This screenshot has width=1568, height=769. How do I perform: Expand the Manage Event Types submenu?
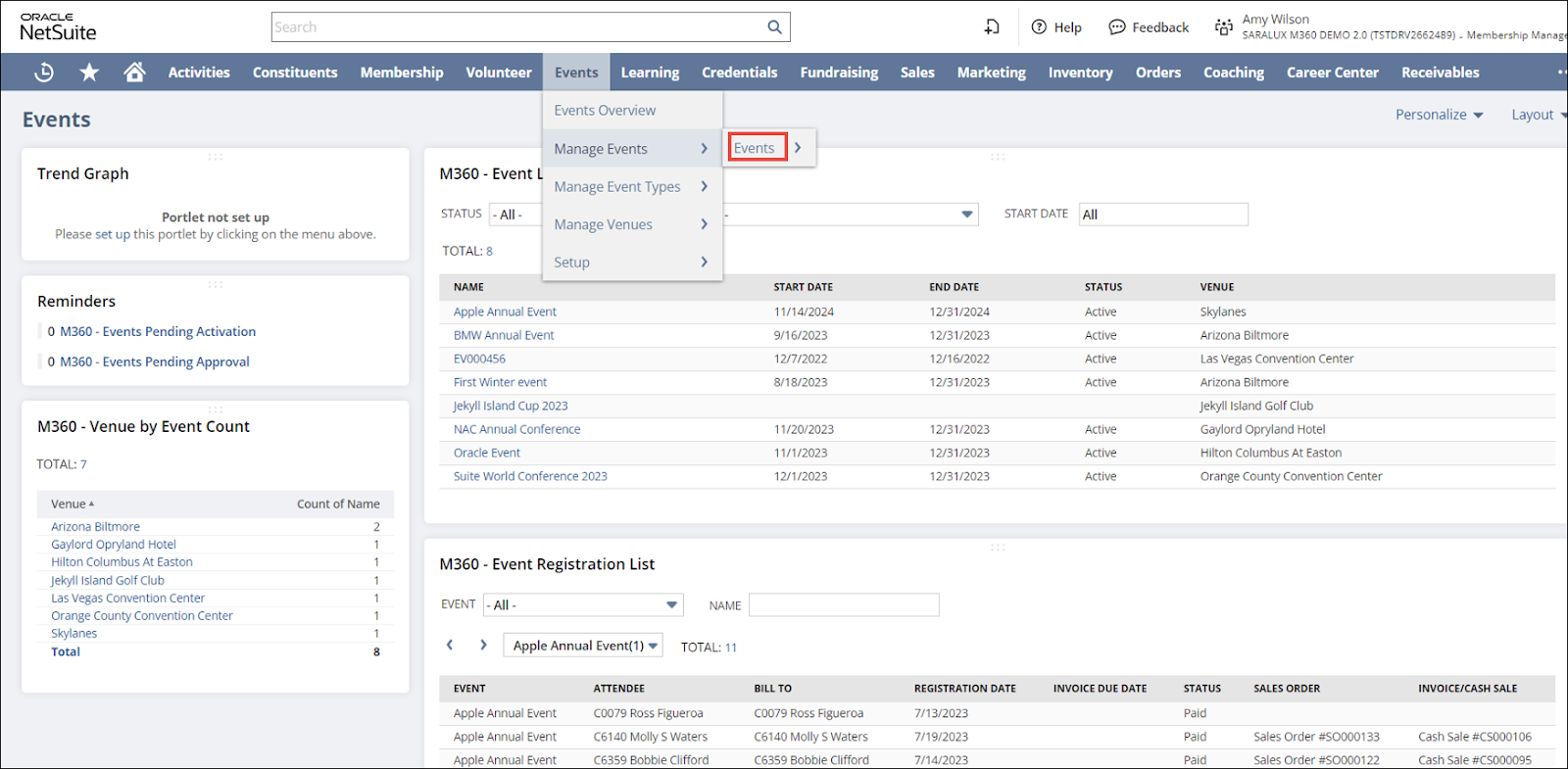tap(631, 186)
